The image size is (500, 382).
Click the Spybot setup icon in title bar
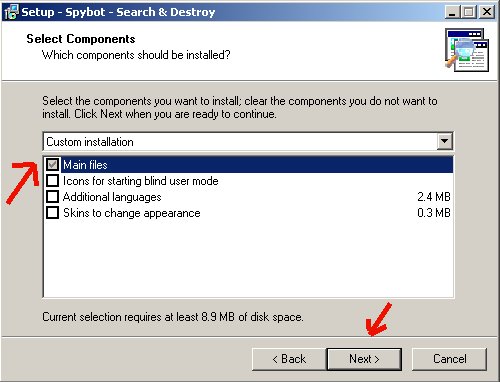tap(11, 12)
